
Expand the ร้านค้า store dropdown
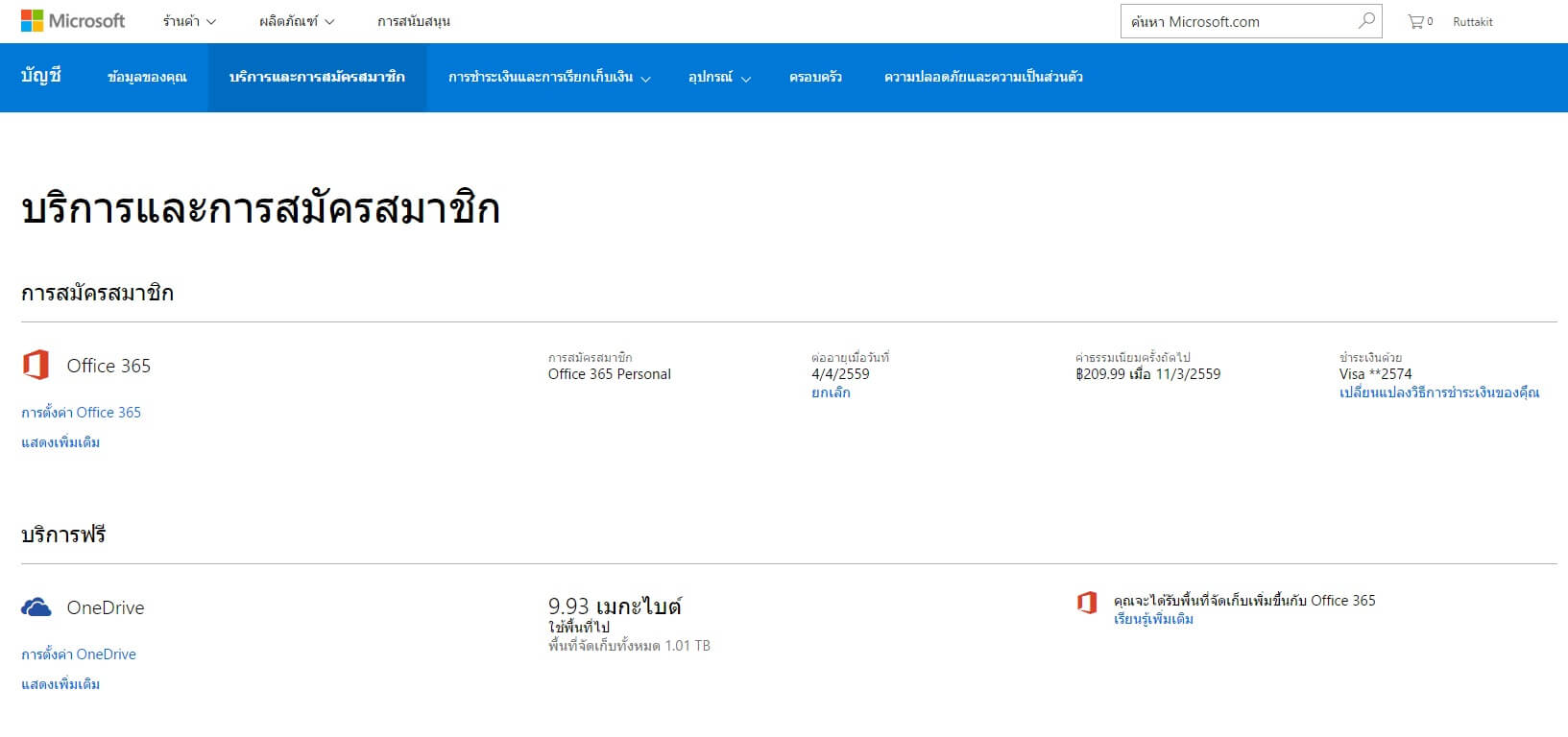(189, 21)
